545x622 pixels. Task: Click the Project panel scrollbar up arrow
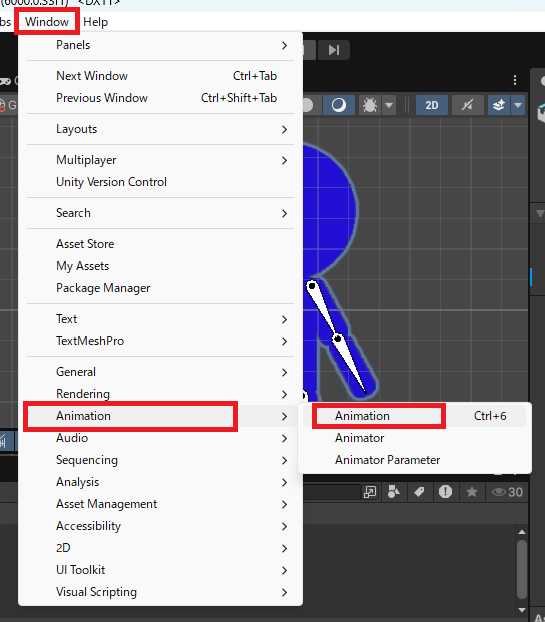coord(522,532)
